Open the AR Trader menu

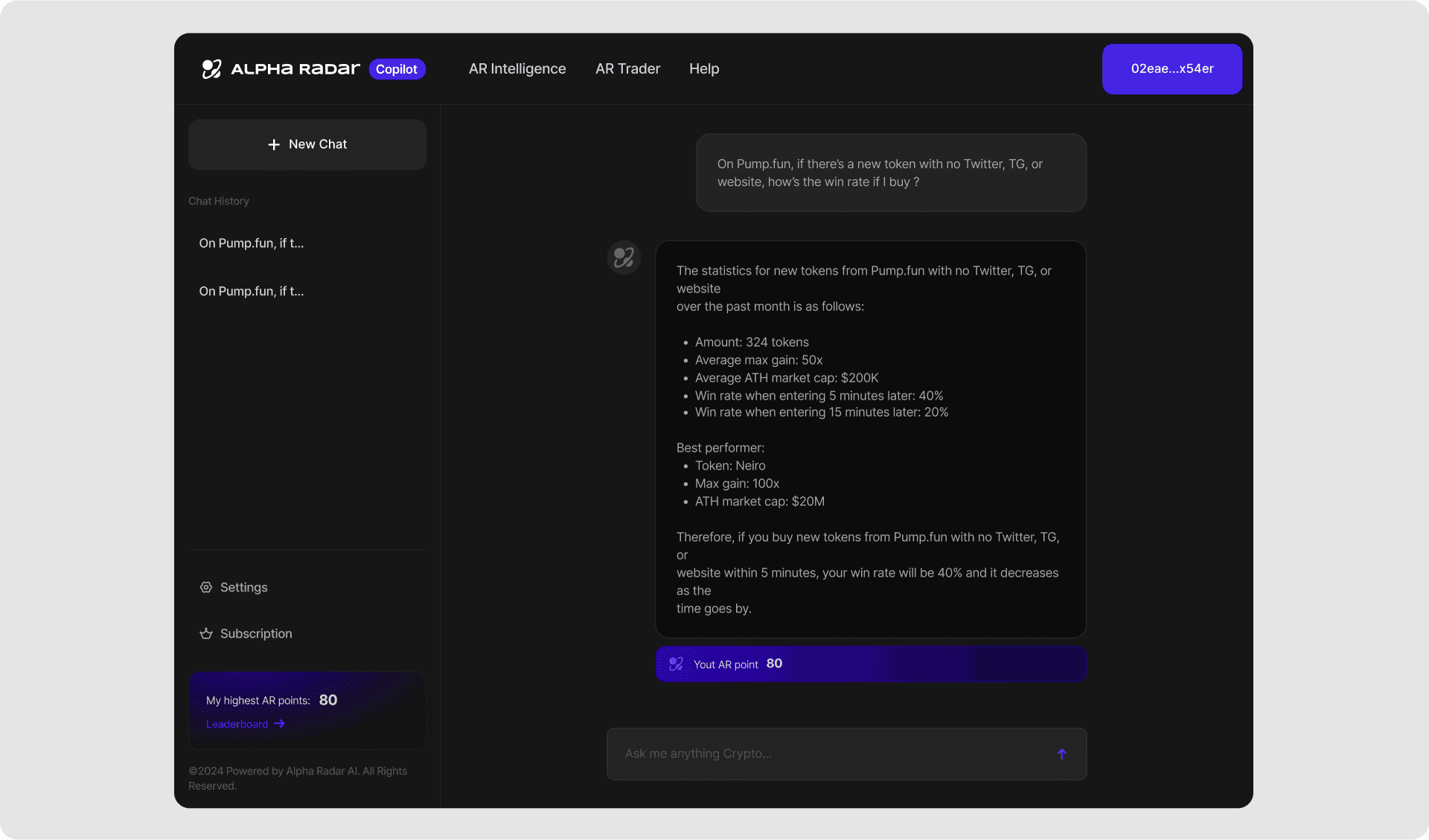(627, 68)
